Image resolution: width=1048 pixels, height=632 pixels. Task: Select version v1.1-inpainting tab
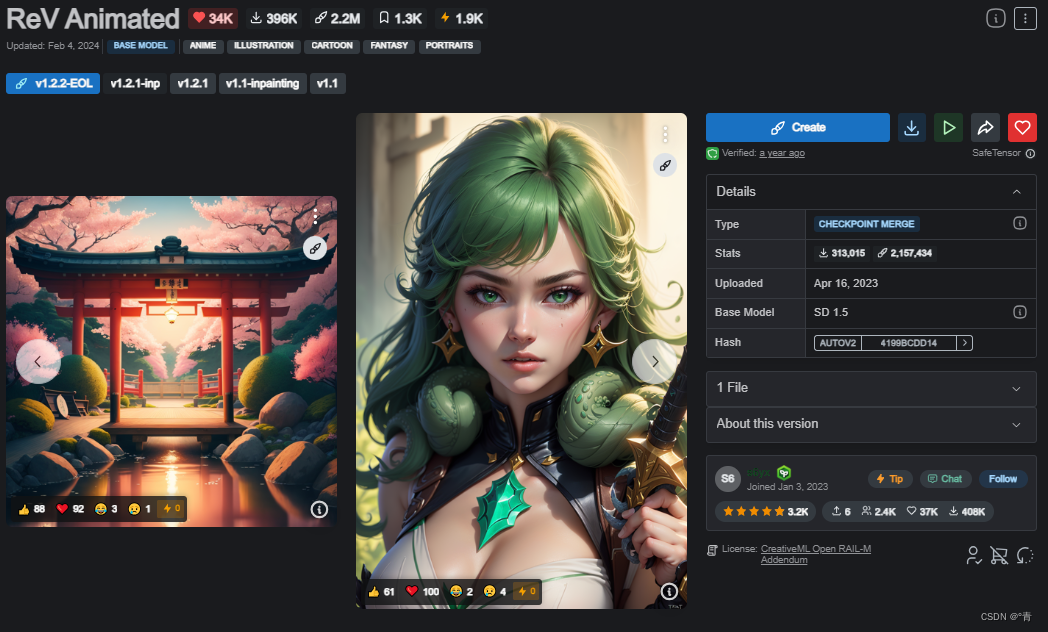[x=263, y=84]
